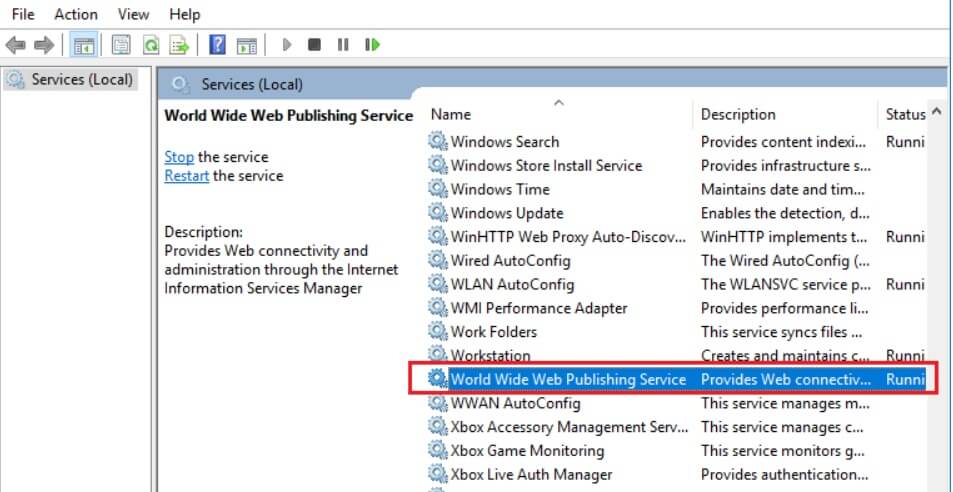
Task: Click Work Folders description 'This service syncs files'
Action: (782, 332)
